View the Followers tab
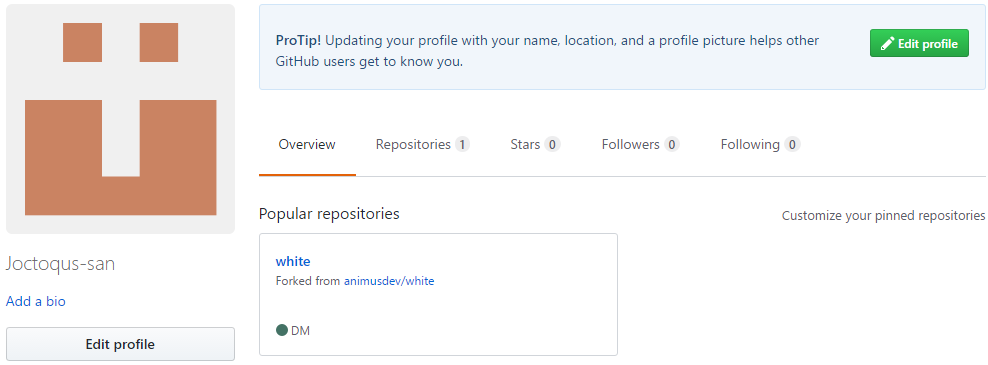This screenshot has height=365, width=988. (x=640, y=144)
